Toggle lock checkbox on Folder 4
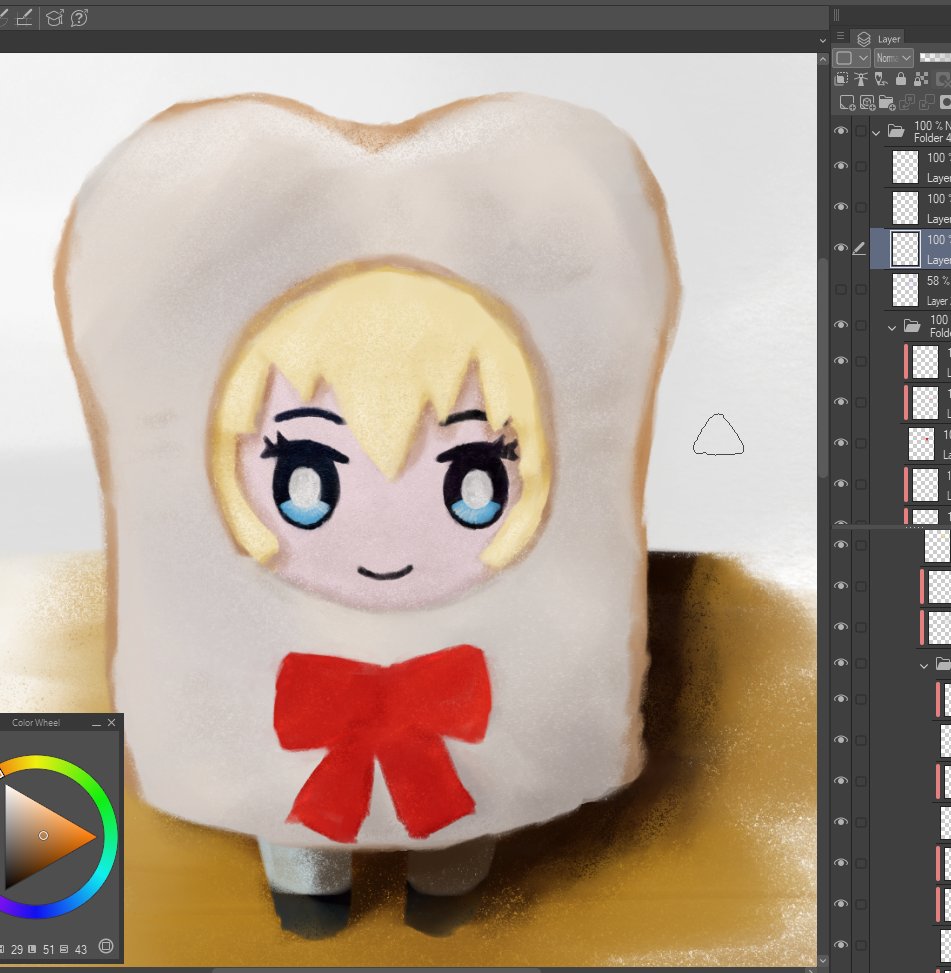 (x=860, y=131)
